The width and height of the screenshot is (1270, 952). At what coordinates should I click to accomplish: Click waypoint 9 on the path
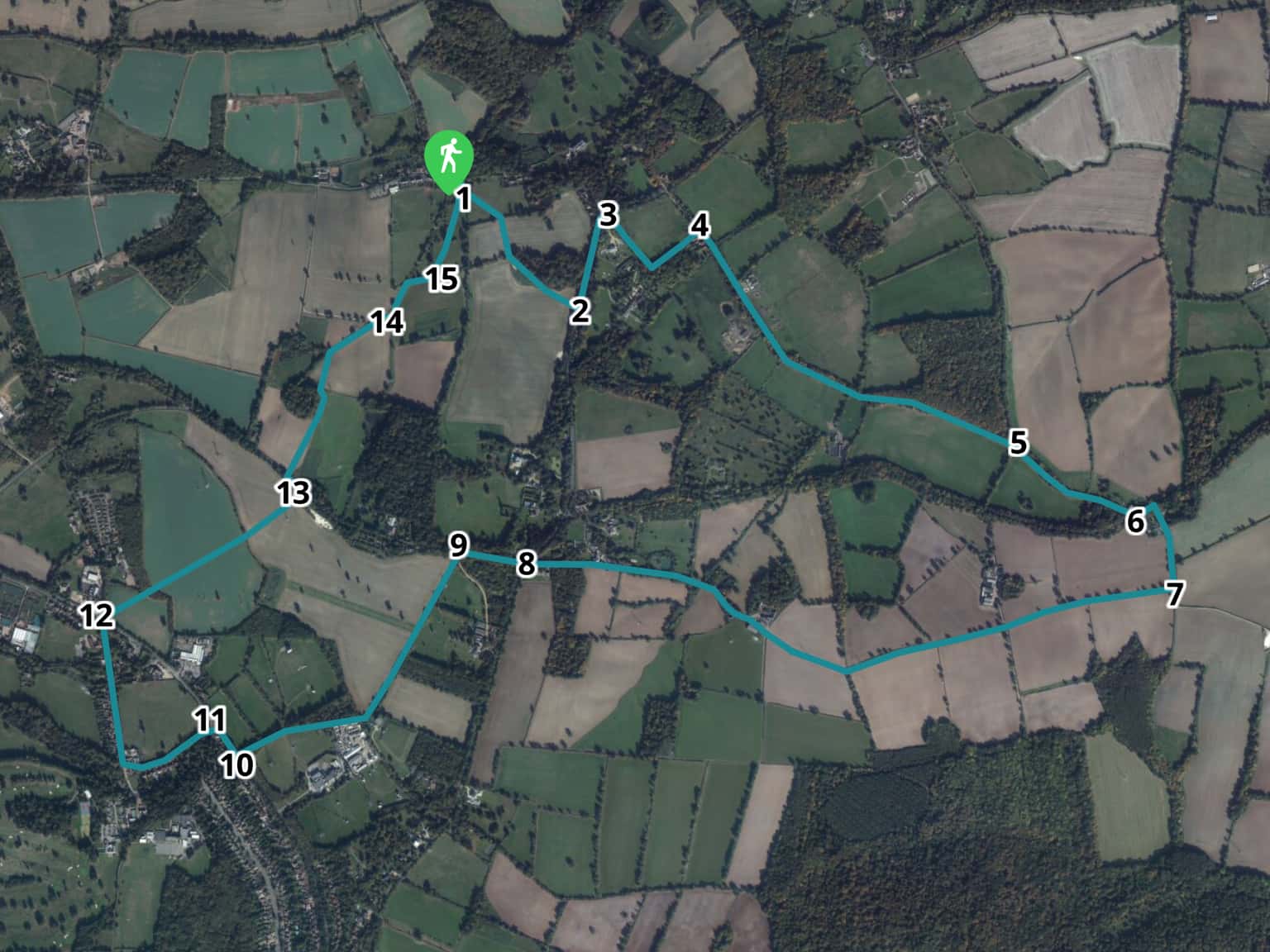(458, 545)
